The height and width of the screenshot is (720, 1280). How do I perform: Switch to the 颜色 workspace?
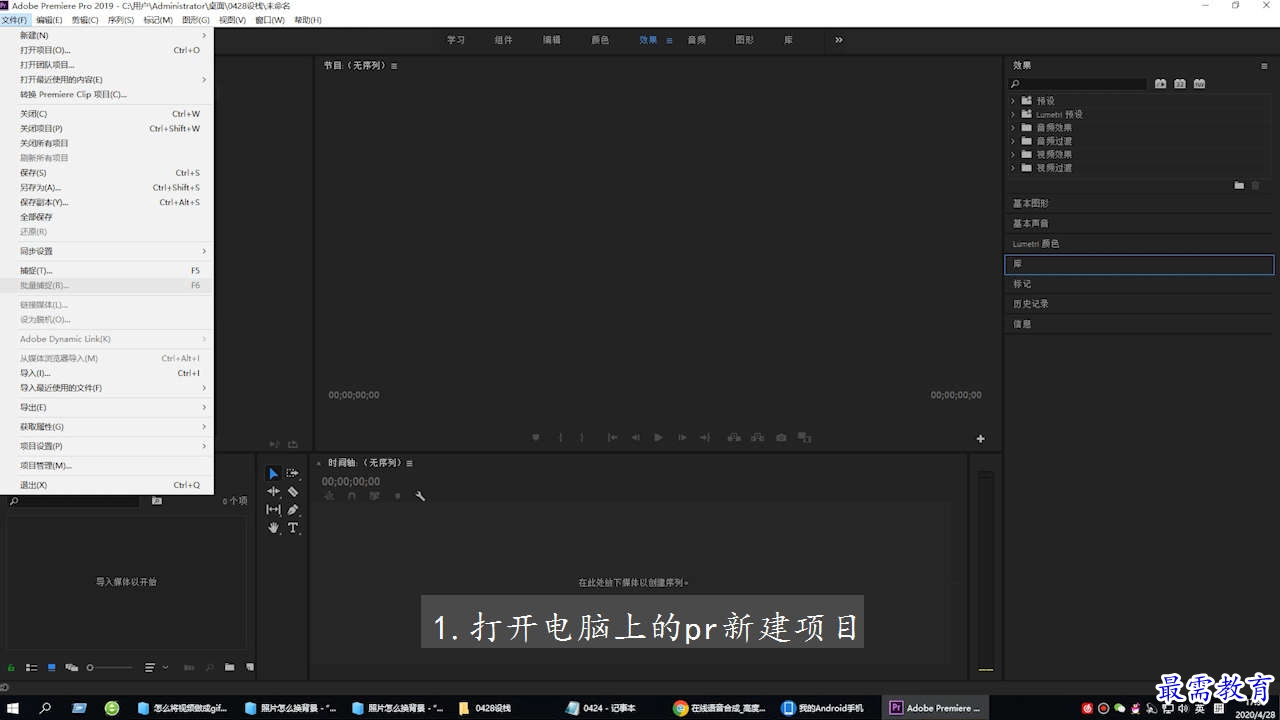point(600,40)
